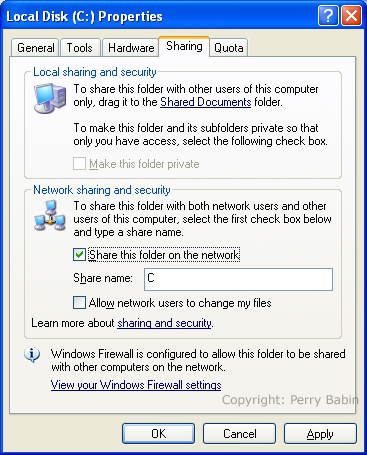The image size is (367, 455).
Task: Open the title bar help question mark
Action: tap(328, 16)
